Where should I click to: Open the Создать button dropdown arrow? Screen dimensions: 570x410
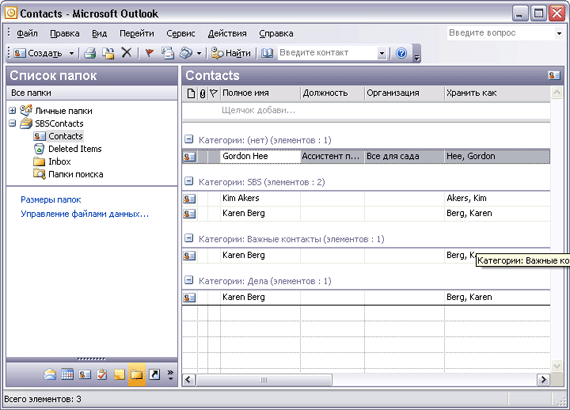72,53
